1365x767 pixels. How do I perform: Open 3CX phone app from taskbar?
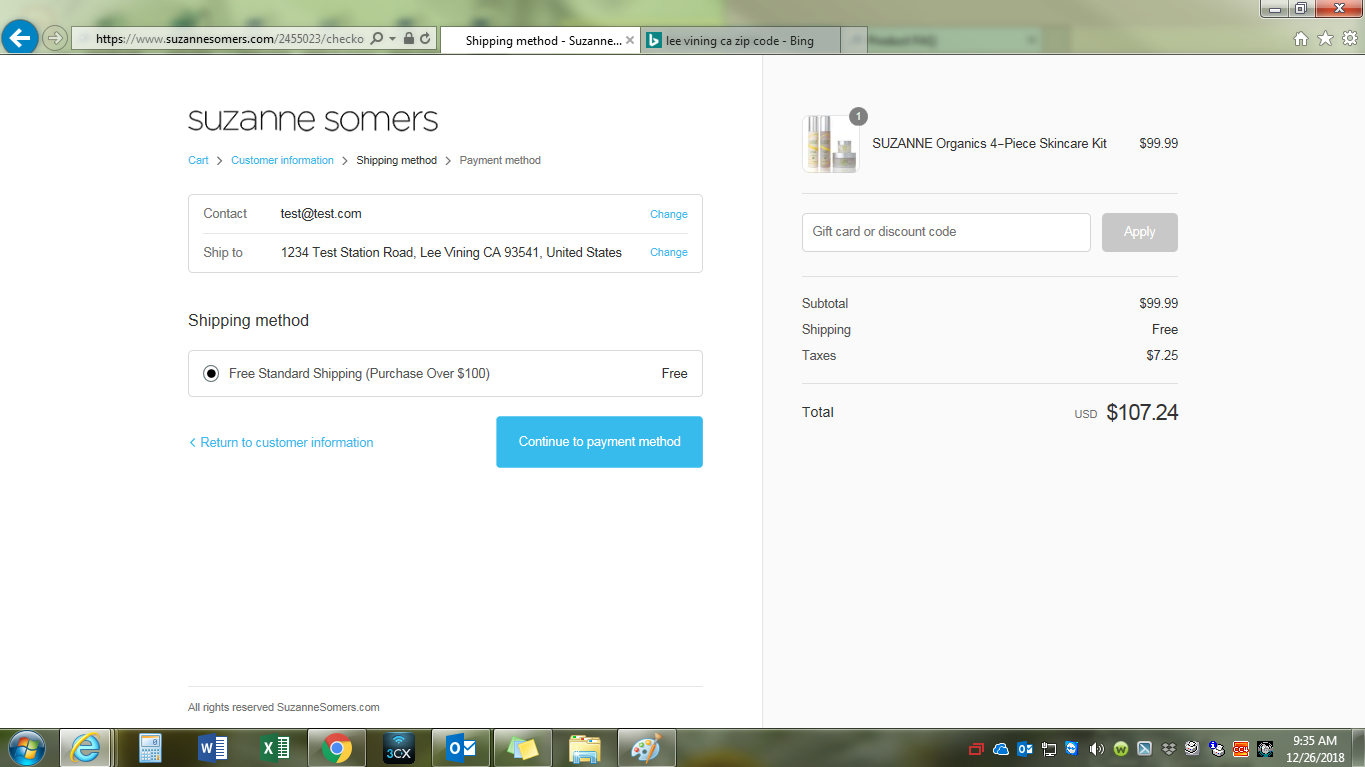[399, 748]
